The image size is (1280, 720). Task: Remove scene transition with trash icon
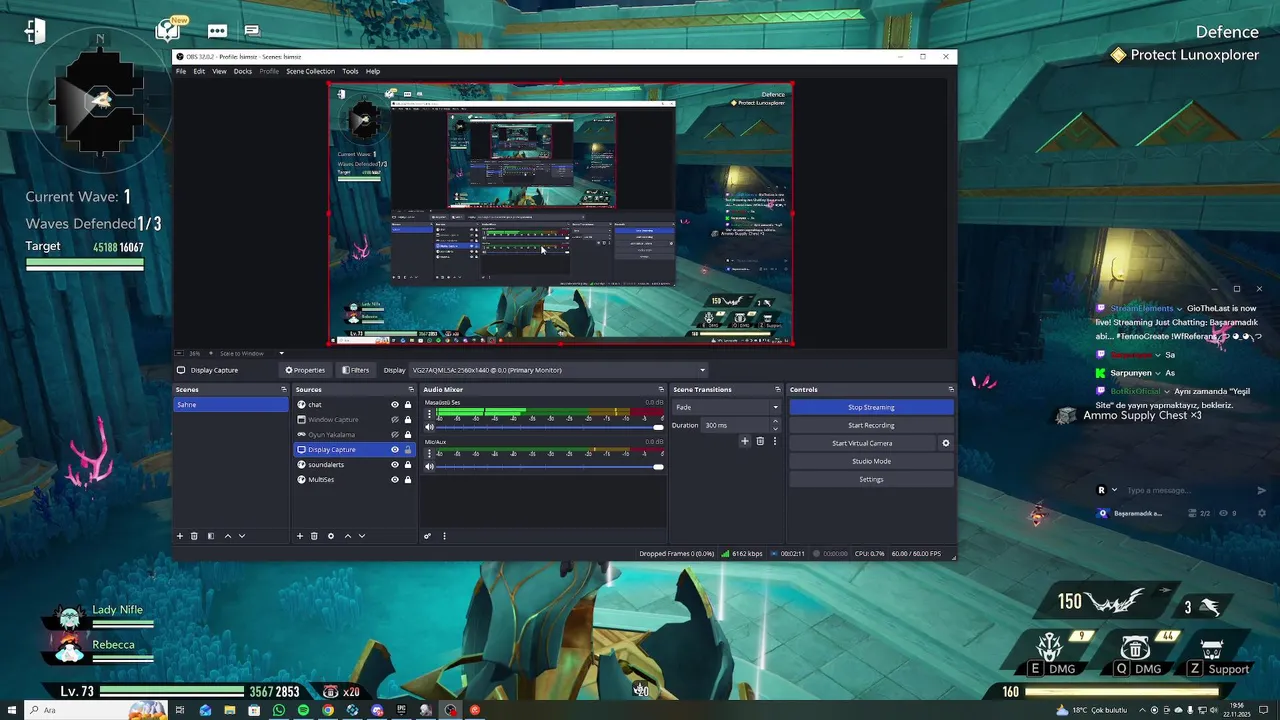point(760,441)
